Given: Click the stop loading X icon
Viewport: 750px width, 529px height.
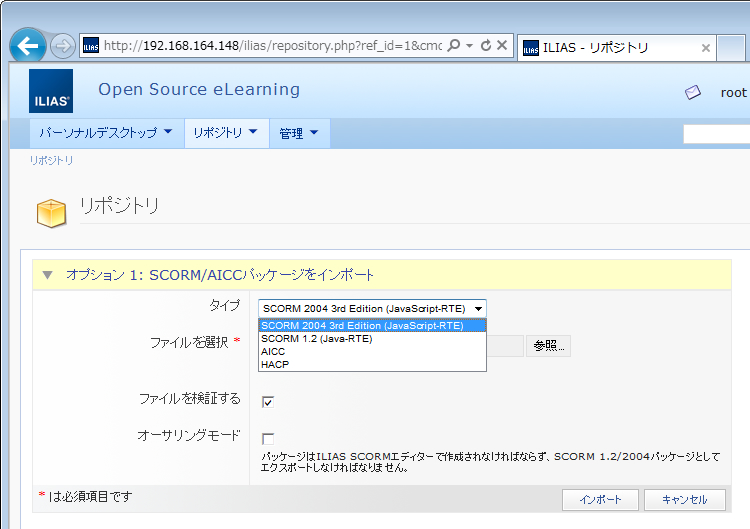Looking at the screenshot, I should 502,46.
